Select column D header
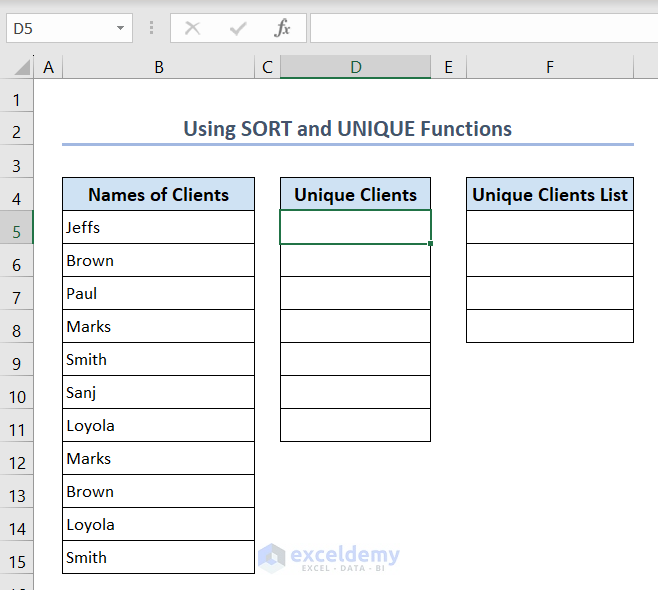The image size is (658, 590). coord(355,67)
